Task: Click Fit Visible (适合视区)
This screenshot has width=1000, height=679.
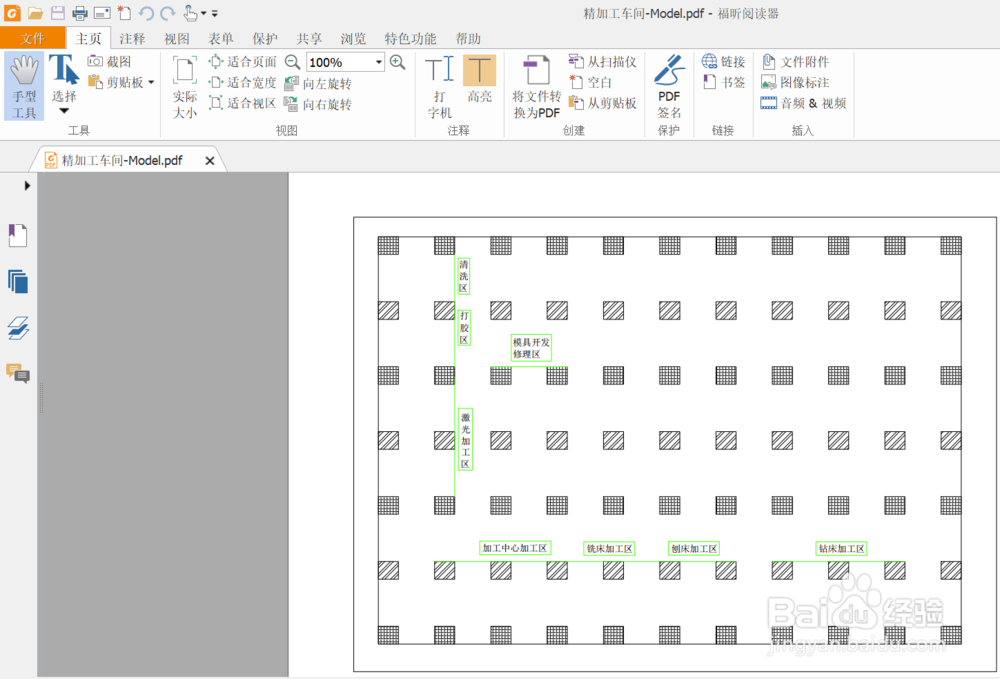Action: (242, 103)
